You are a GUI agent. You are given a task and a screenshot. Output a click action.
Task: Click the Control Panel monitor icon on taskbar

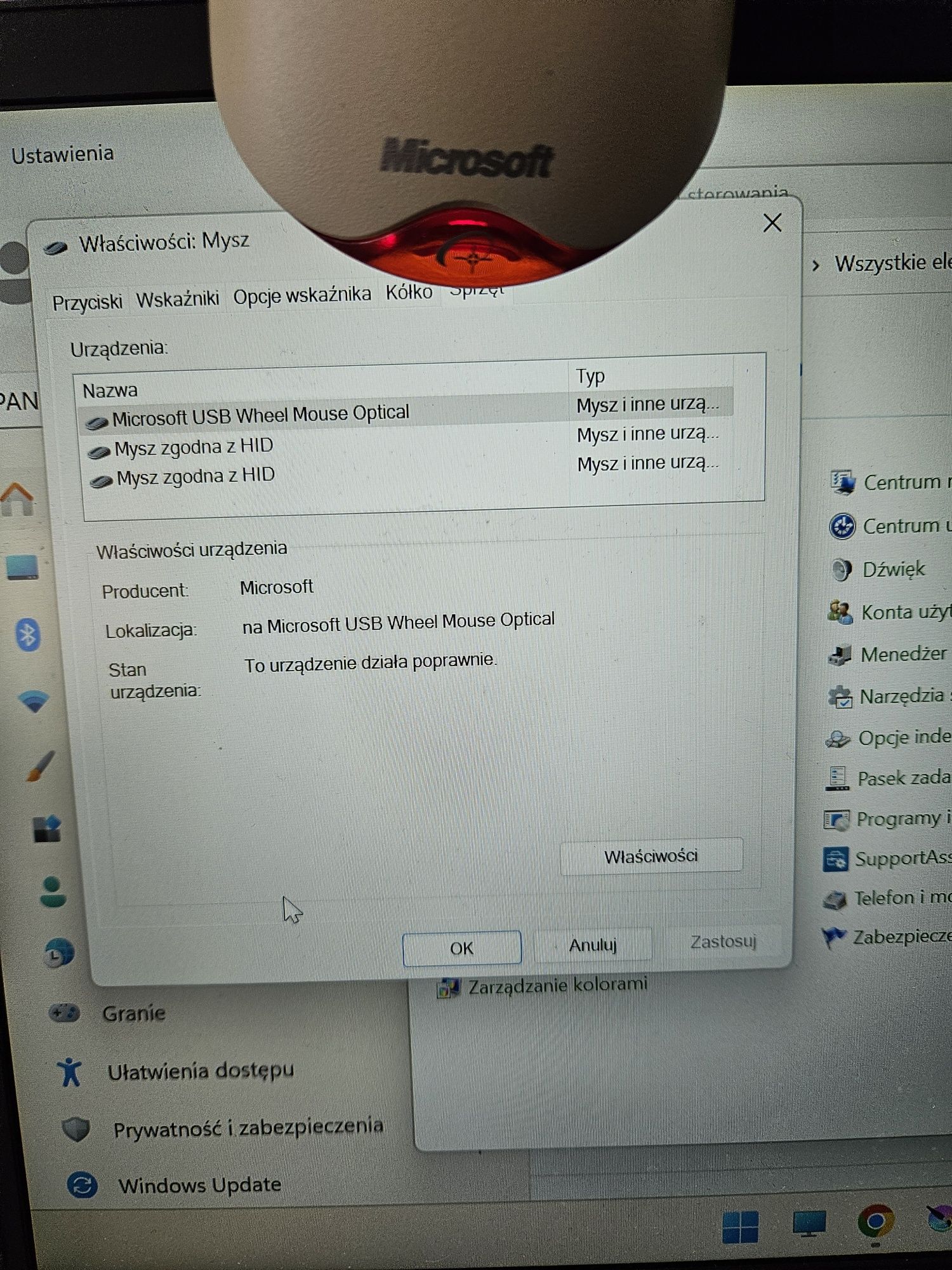click(809, 1224)
